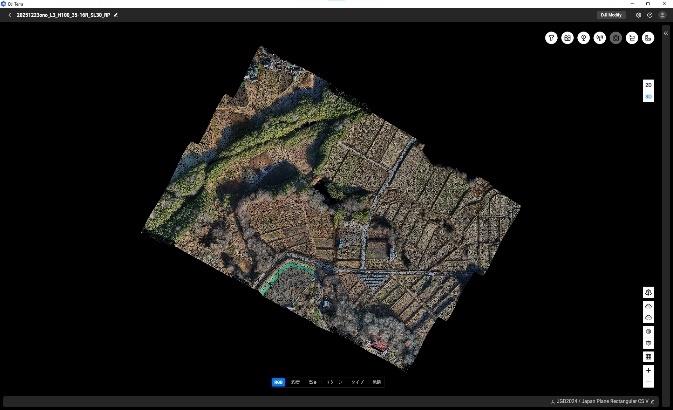Select the last circular tool in the annotation row
673x410 pixels.
pos(648,38)
